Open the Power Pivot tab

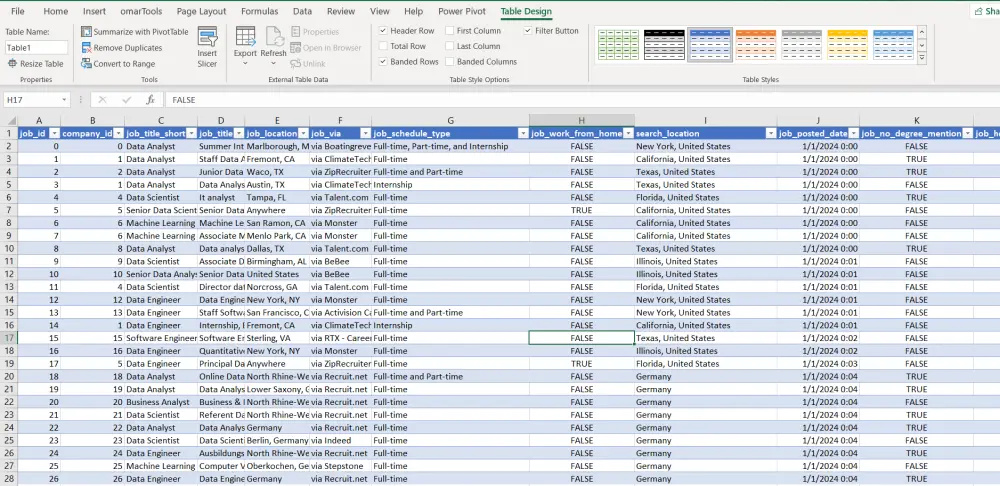coord(462,11)
